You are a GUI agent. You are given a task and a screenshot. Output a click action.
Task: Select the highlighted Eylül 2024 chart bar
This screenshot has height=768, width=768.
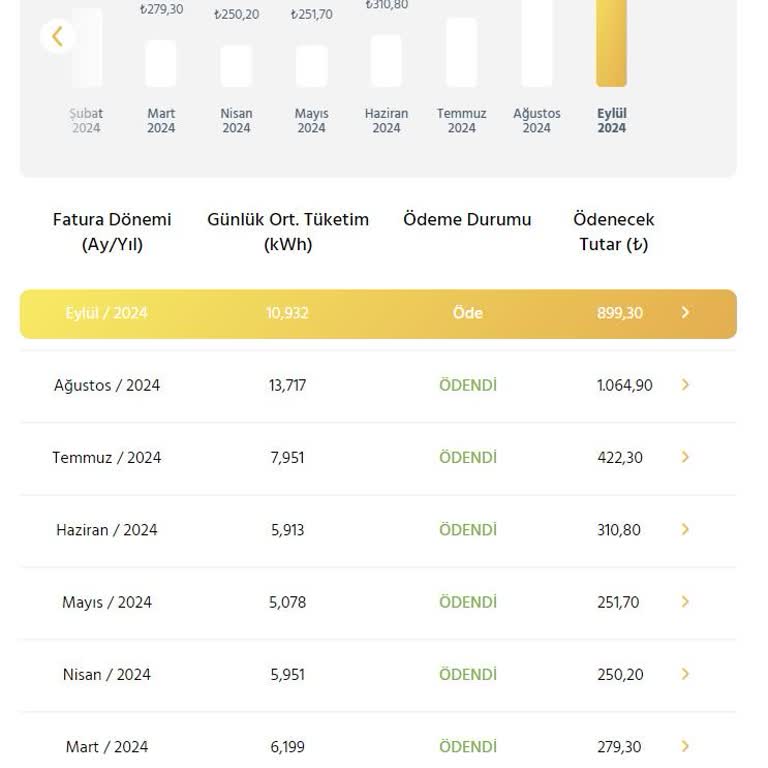coord(611,45)
